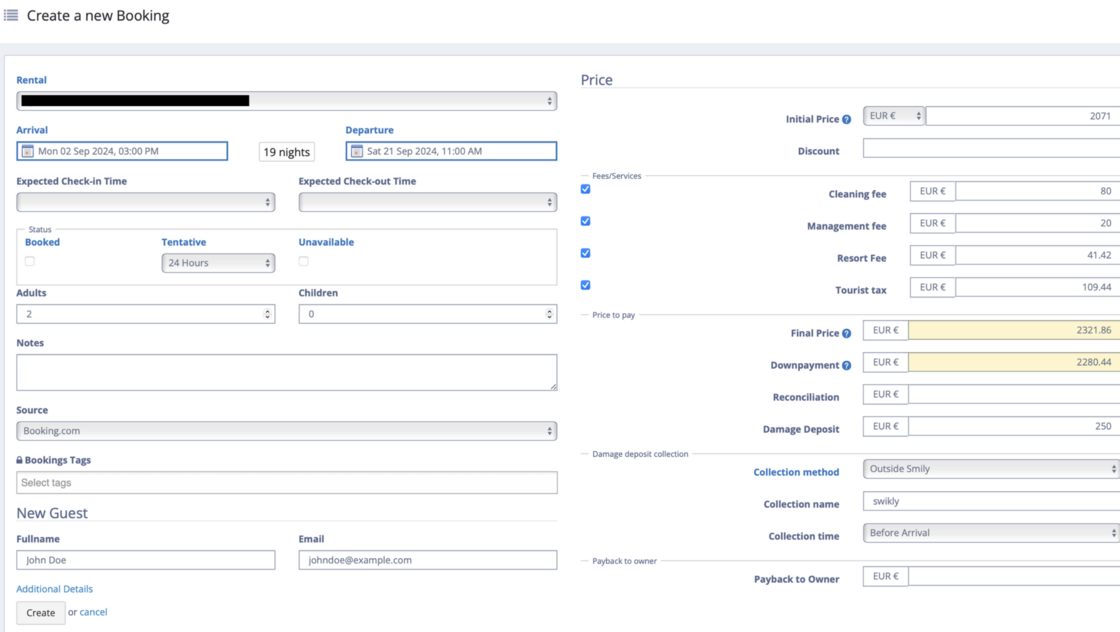
Task: Click the Initial Price help icon
Action: pos(846,120)
